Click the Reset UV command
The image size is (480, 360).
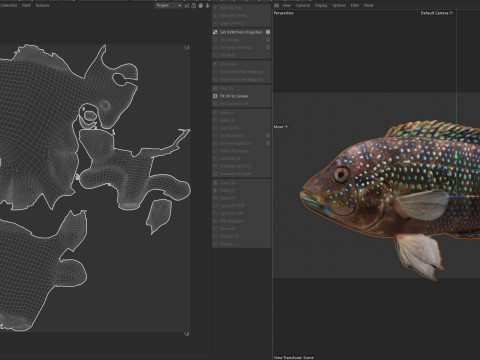point(242,198)
